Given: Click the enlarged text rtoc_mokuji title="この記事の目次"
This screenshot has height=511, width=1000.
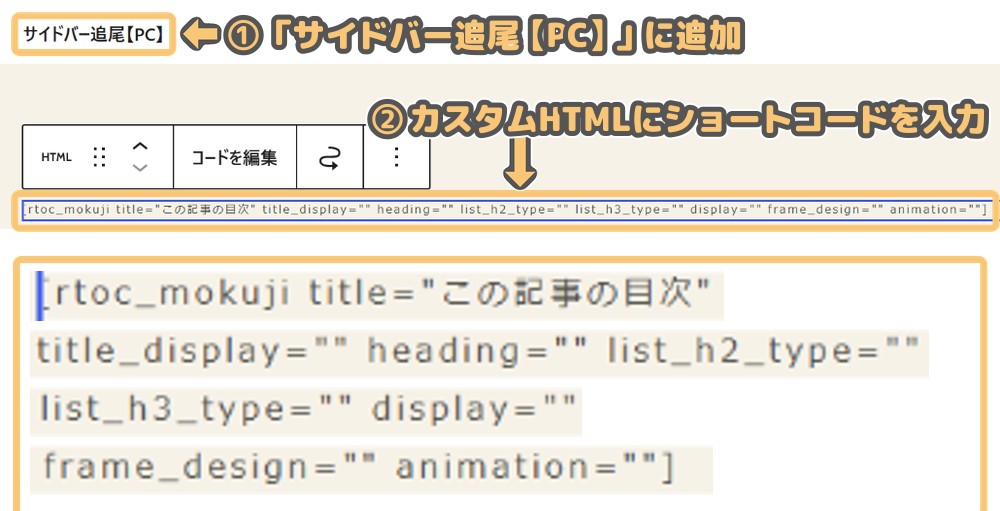Looking at the screenshot, I should coord(382,295).
